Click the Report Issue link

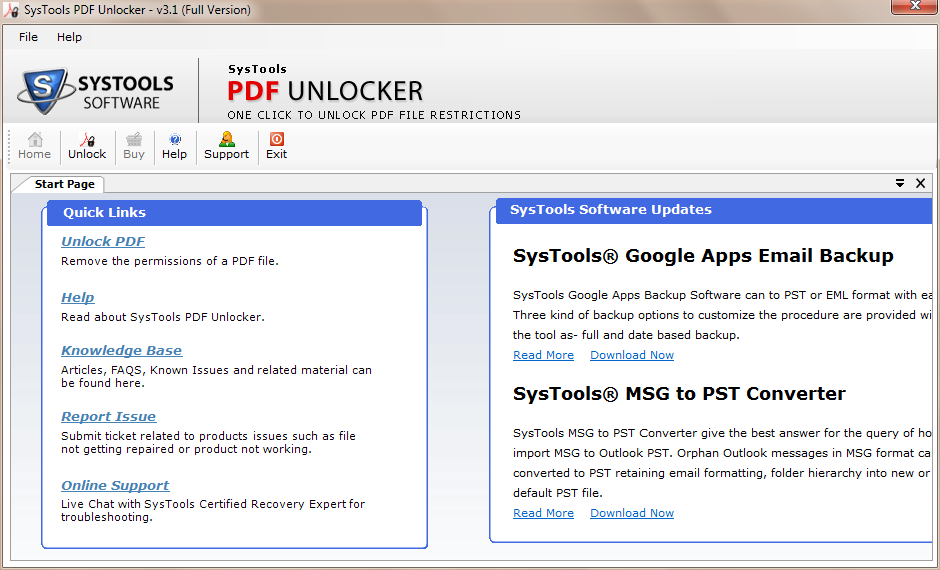[108, 416]
